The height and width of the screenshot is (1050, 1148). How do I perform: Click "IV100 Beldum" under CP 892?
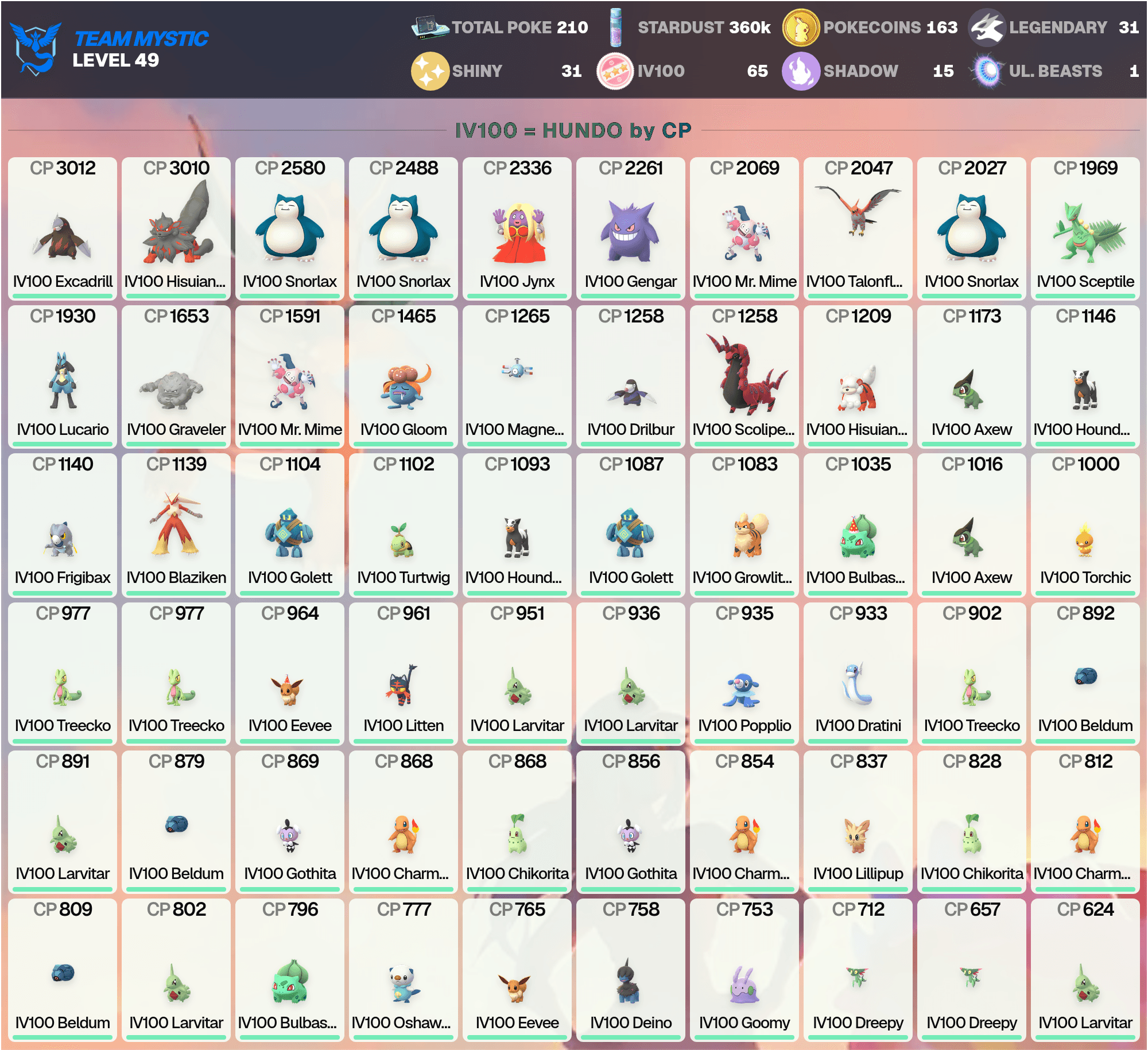(1085, 726)
